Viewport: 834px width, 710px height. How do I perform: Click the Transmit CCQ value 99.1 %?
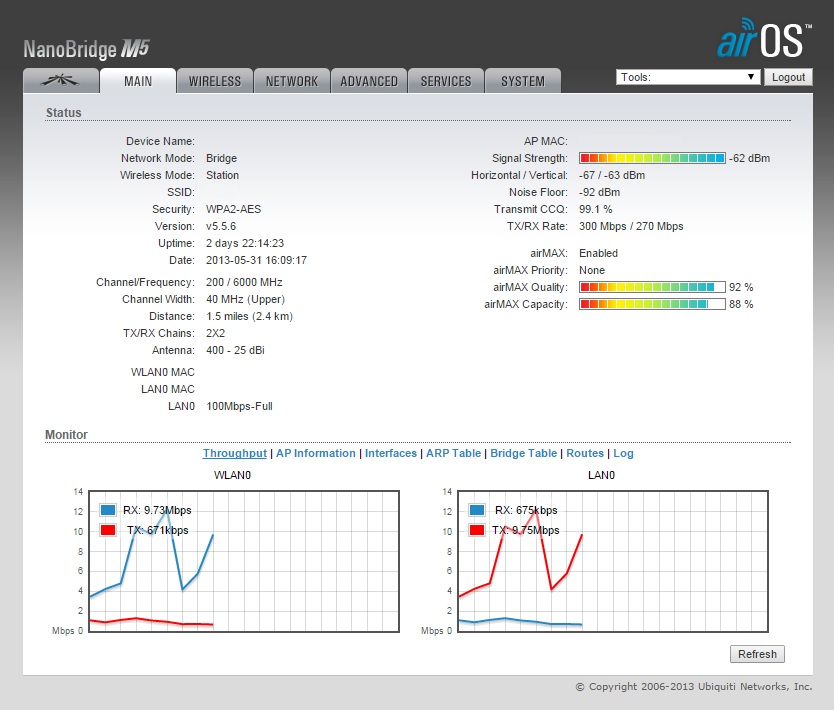[x=596, y=209]
